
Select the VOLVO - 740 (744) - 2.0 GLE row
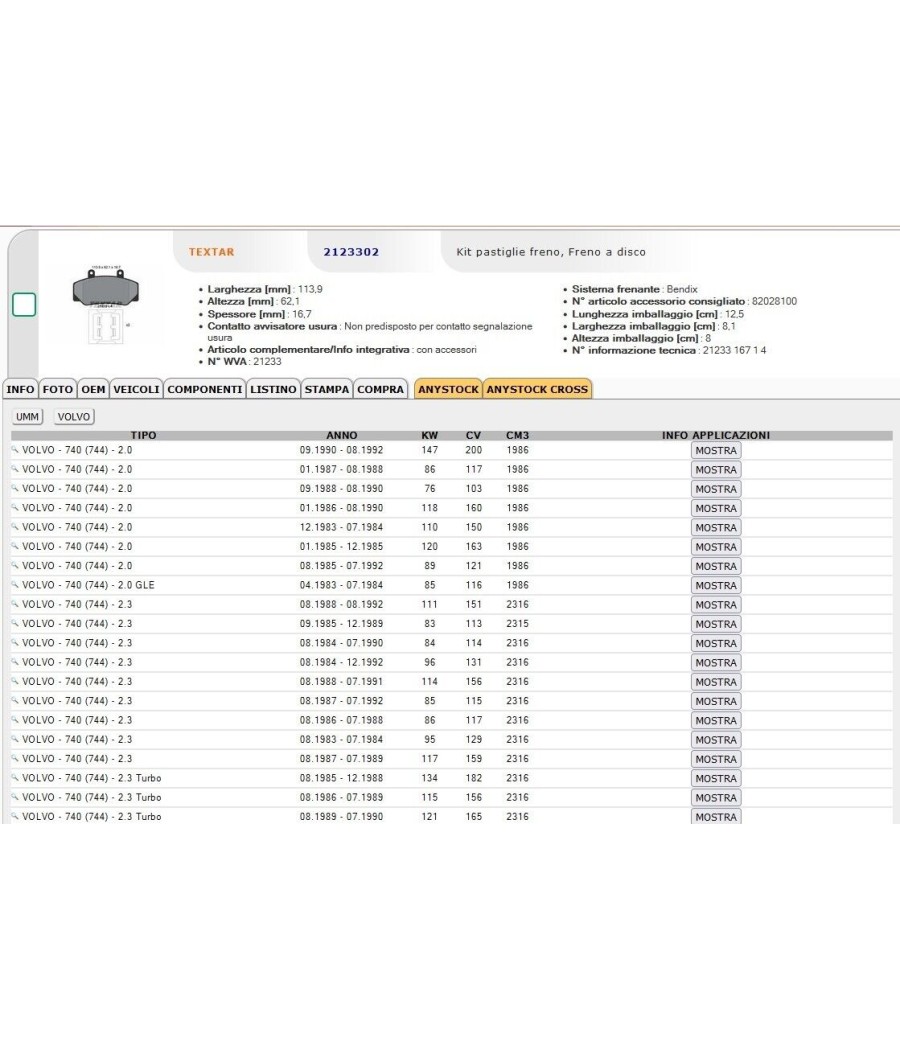coord(451,585)
